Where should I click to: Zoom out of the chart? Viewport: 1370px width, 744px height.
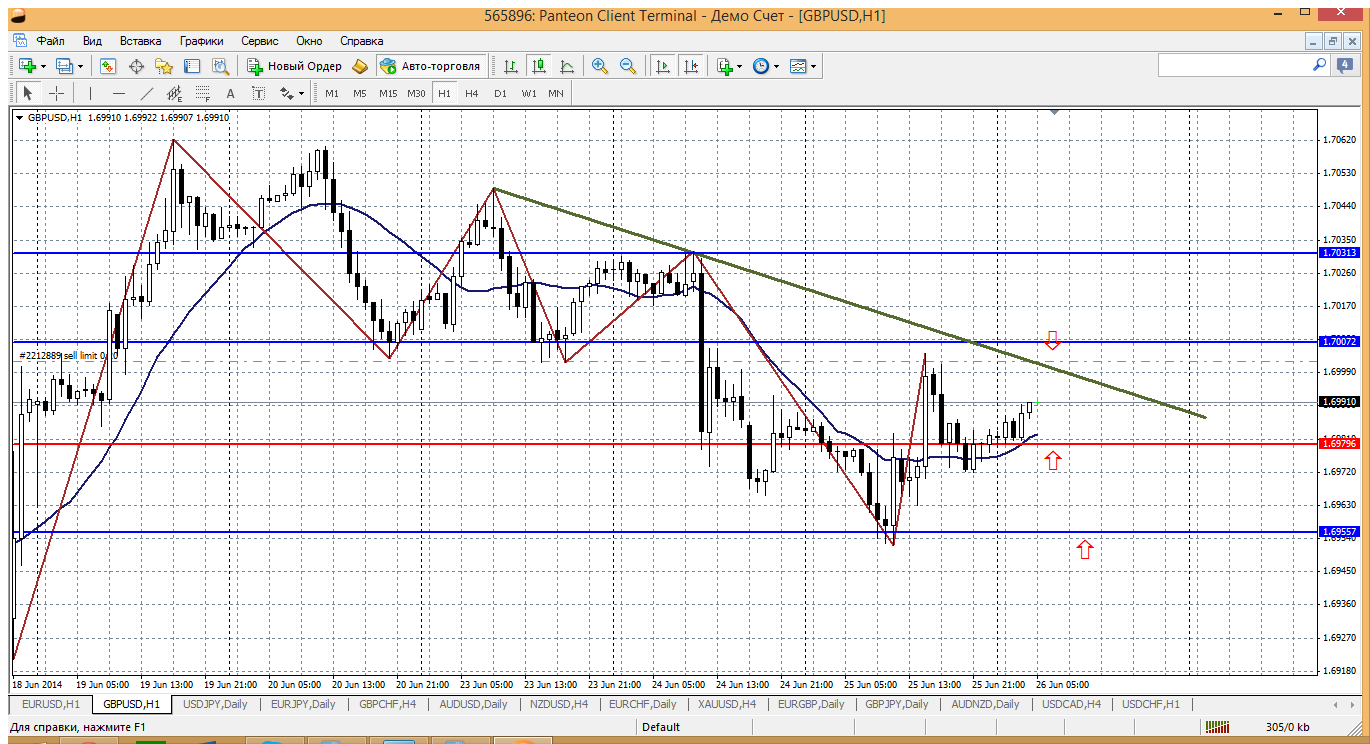[x=628, y=66]
